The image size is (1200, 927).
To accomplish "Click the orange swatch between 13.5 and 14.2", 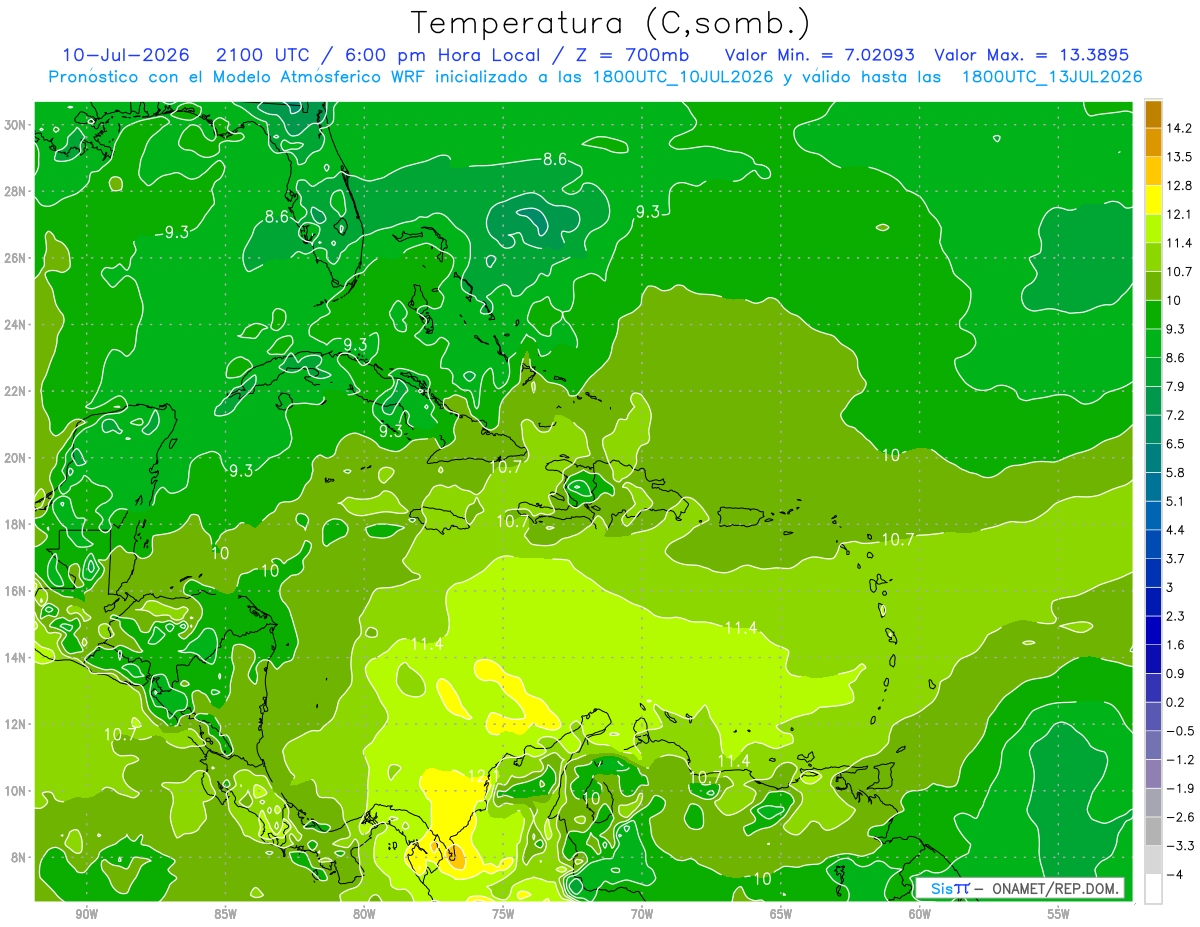I will pos(1153,142).
